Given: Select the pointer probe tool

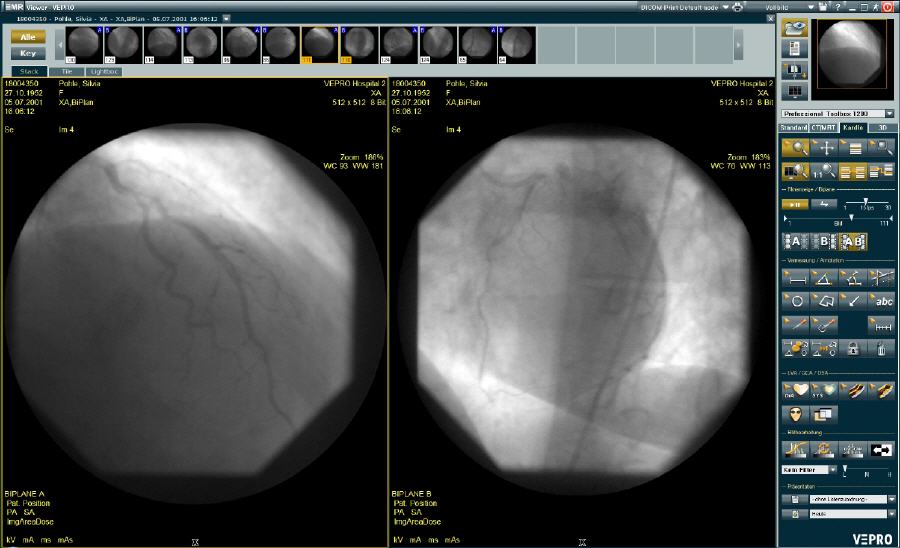Looking at the screenshot, I should click(x=796, y=325).
